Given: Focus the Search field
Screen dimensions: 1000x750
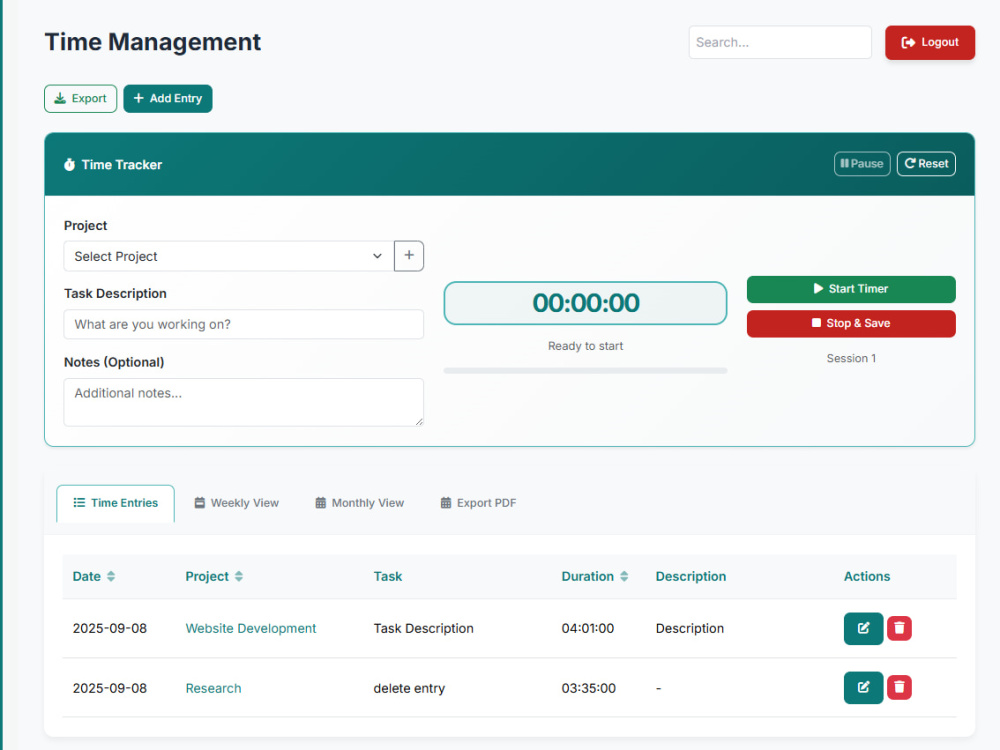Looking at the screenshot, I should [x=780, y=42].
